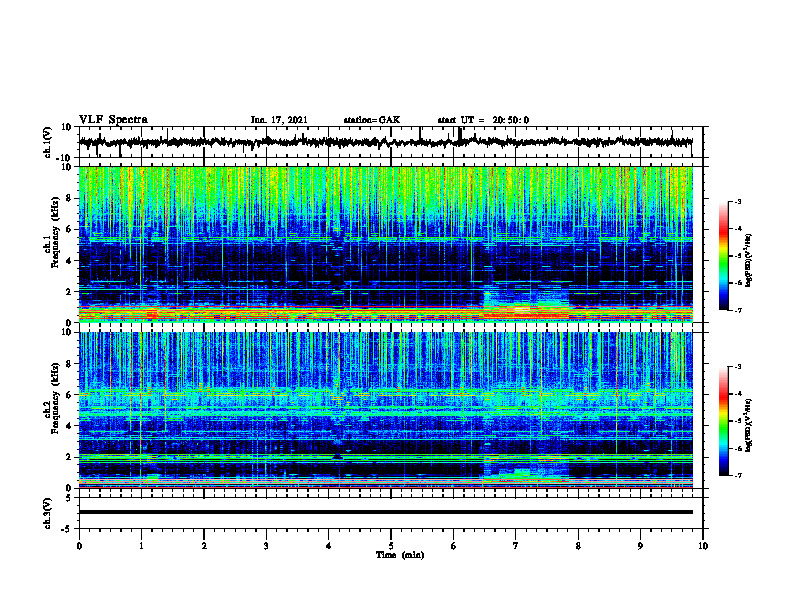Click the "-7" tick on ch.2 colorbar

[x=738, y=475]
